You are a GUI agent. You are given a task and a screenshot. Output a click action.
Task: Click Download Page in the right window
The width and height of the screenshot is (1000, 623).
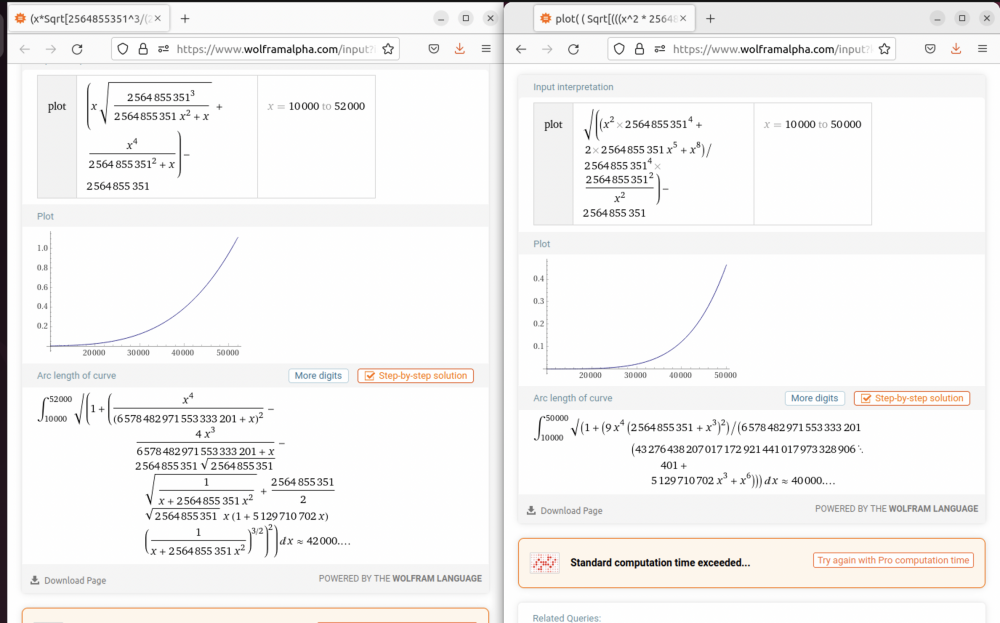click(565, 510)
